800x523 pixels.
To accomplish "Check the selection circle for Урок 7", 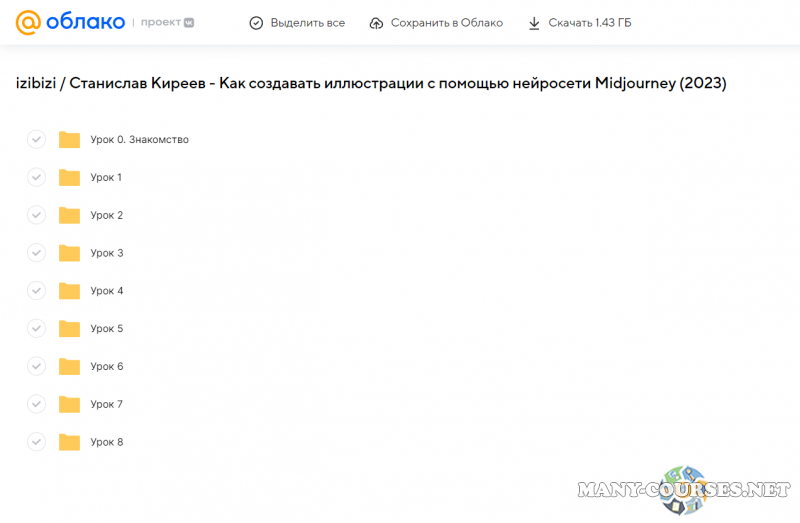I will point(37,404).
